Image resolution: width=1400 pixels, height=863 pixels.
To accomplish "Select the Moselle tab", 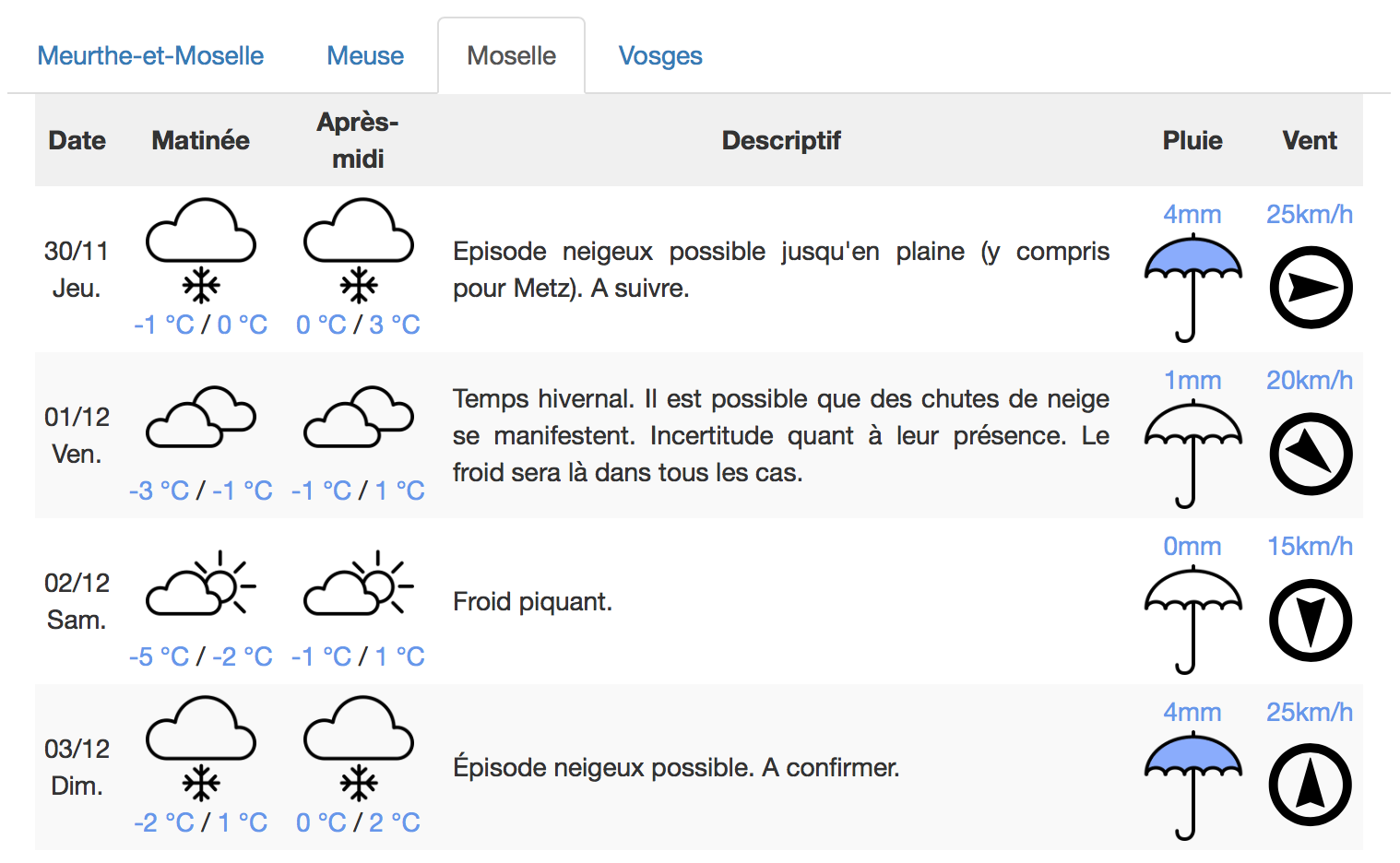I will pos(511,55).
